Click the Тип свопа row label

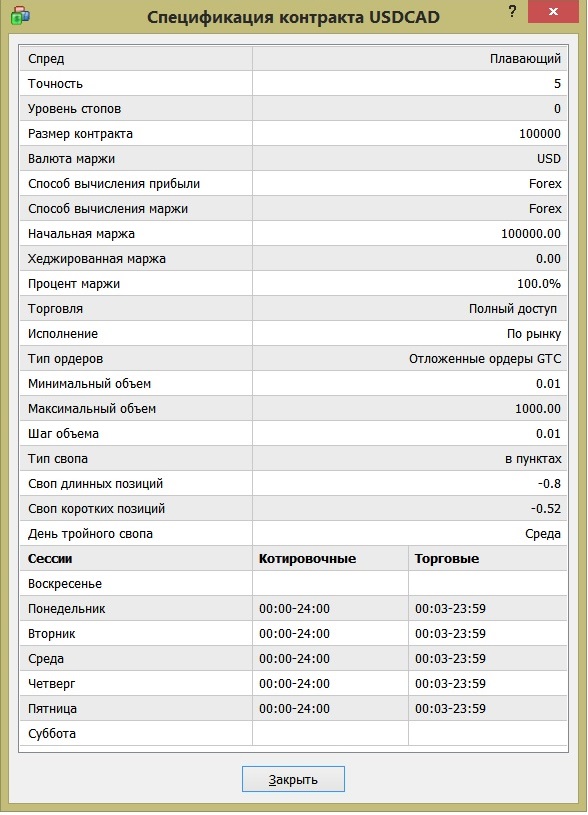[58, 458]
